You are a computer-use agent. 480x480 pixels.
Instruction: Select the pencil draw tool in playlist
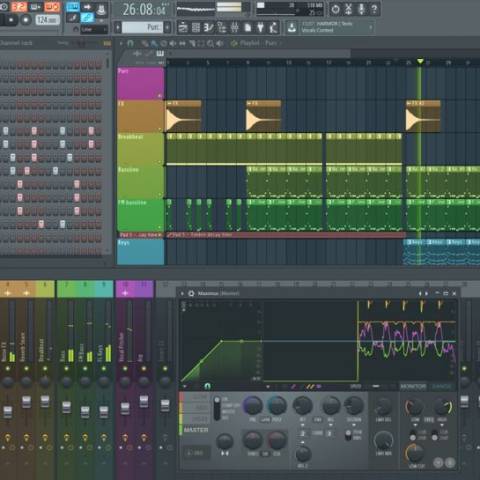click(144, 43)
